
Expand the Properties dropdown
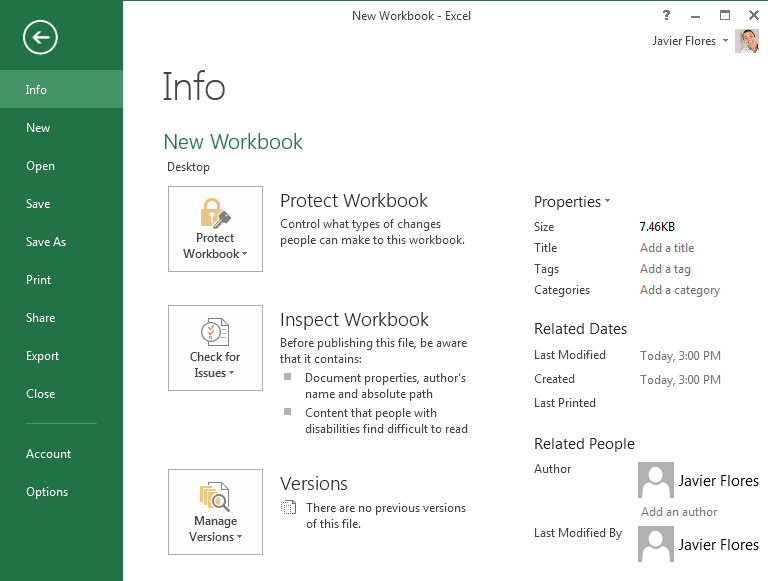[572, 202]
